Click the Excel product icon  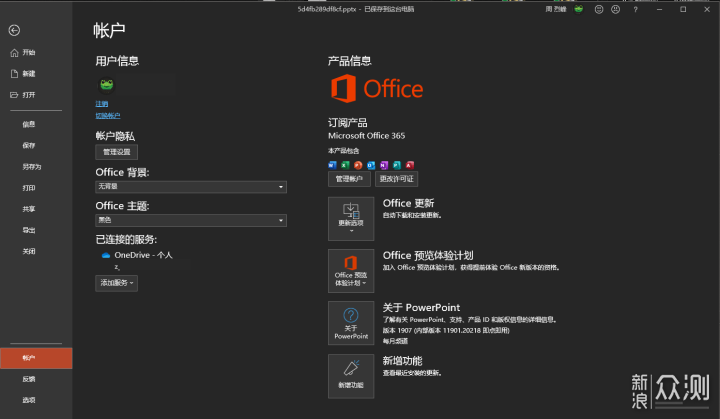345,165
